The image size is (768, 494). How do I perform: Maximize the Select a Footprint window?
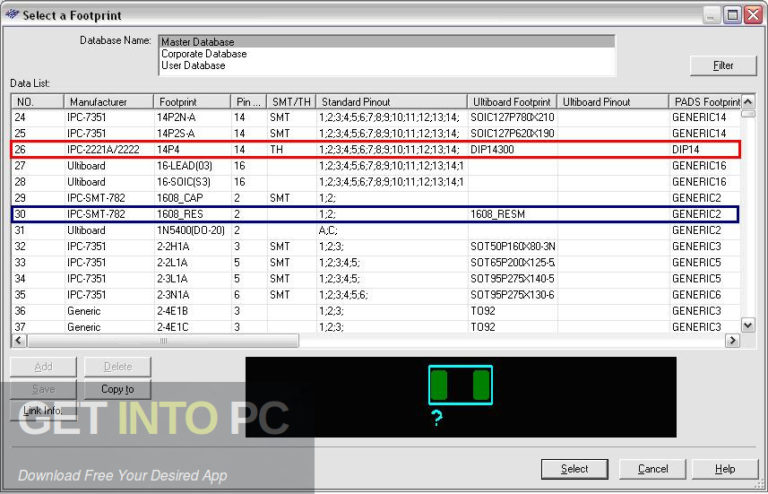733,15
